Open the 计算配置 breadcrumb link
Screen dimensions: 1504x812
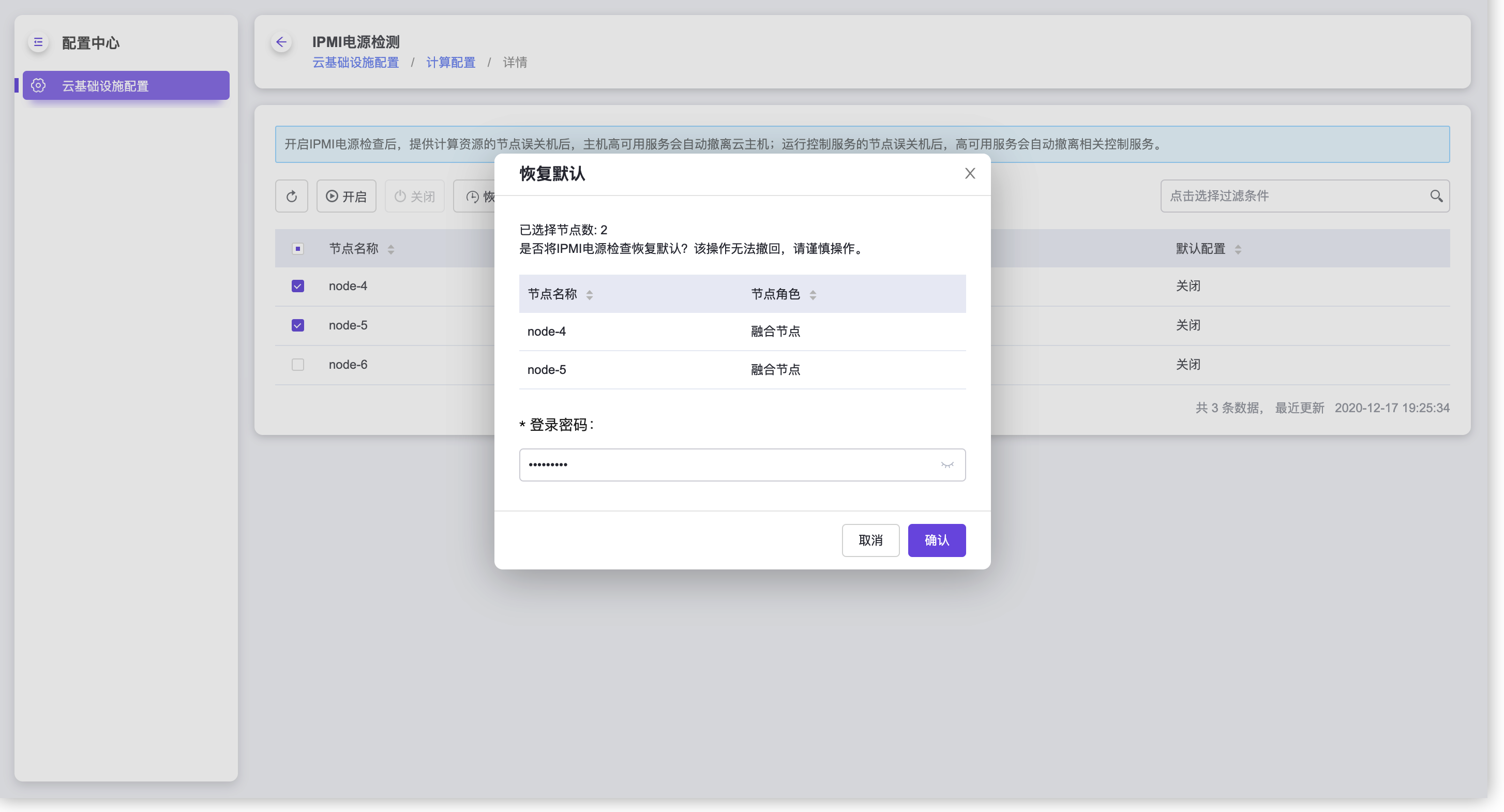(x=450, y=63)
